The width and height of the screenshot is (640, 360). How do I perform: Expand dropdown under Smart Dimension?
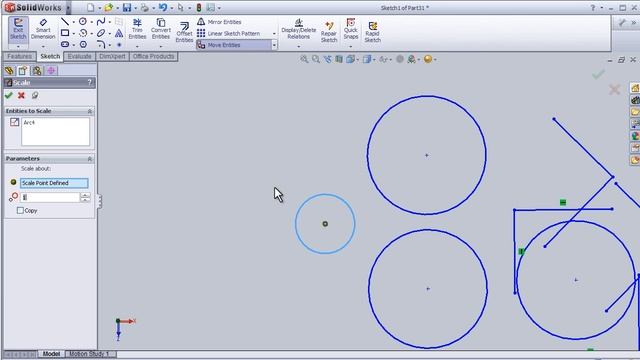click(x=43, y=46)
